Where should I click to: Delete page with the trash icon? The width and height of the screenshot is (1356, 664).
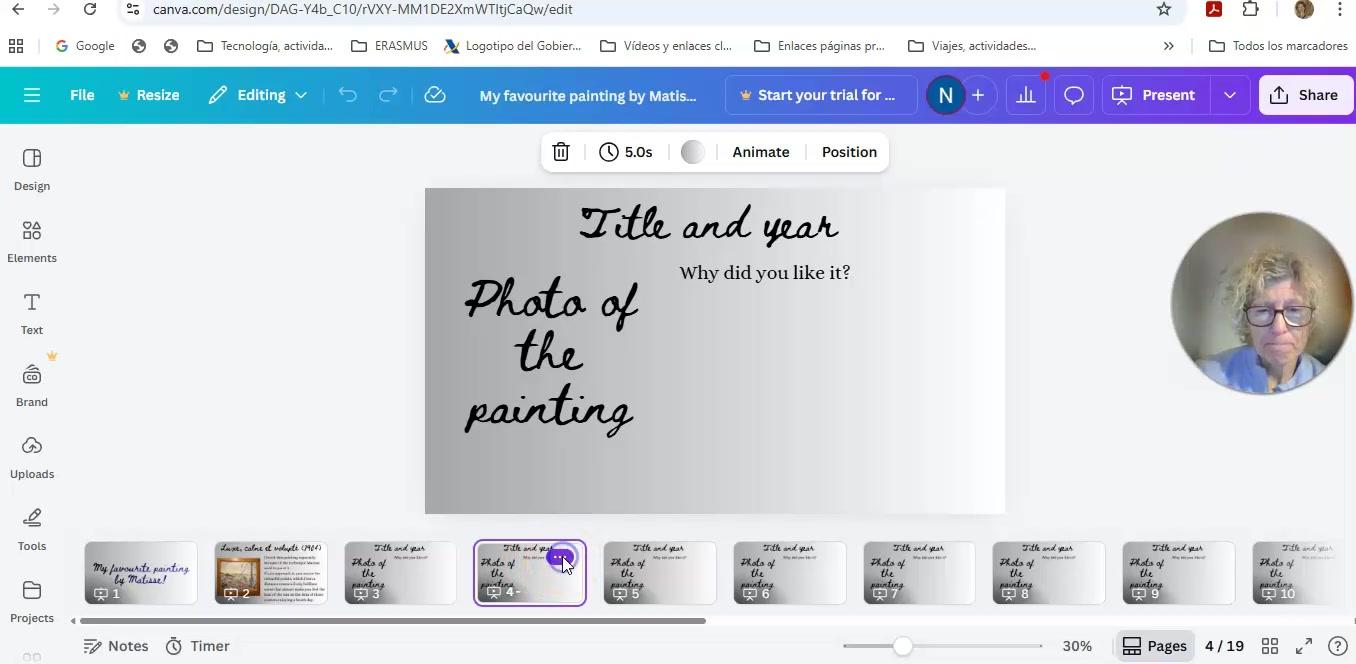coord(561,152)
